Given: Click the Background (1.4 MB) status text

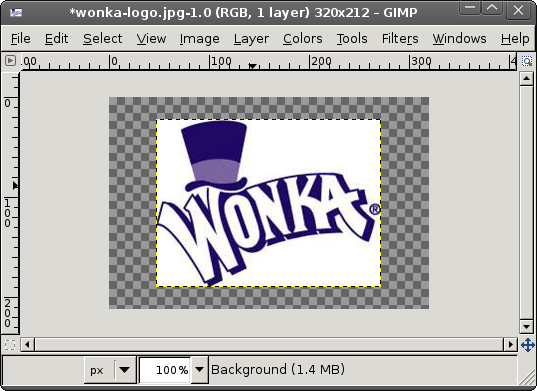Looking at the screenshot, I should (278, 370).
